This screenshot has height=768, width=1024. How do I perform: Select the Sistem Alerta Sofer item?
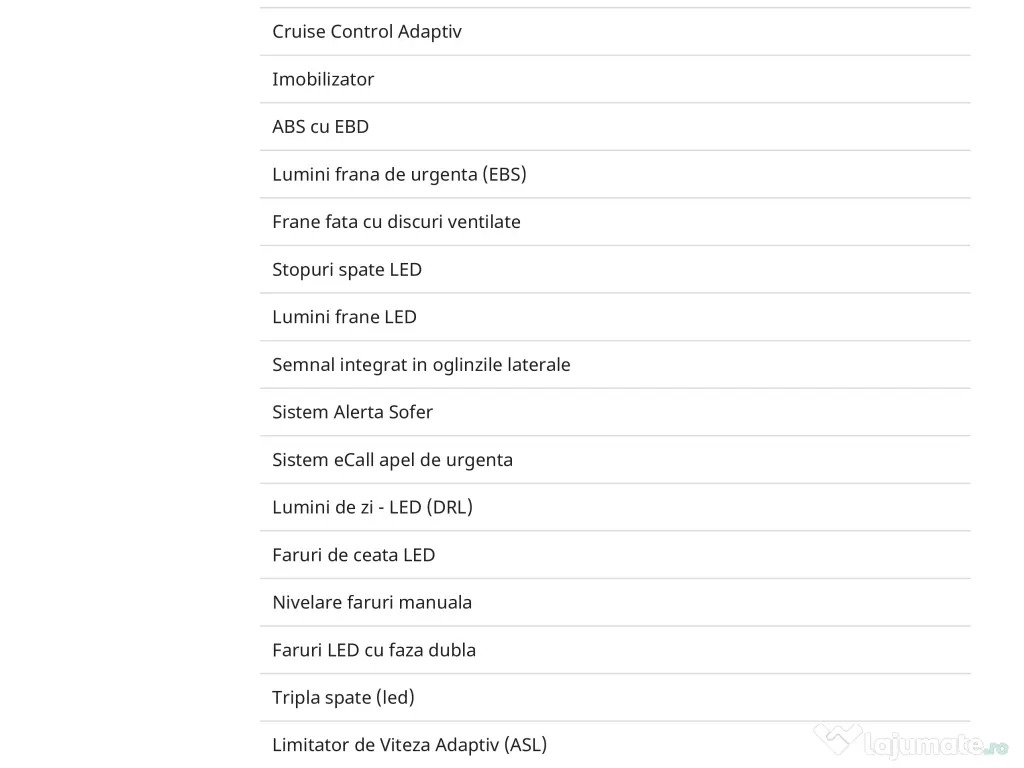pos(352,412)
